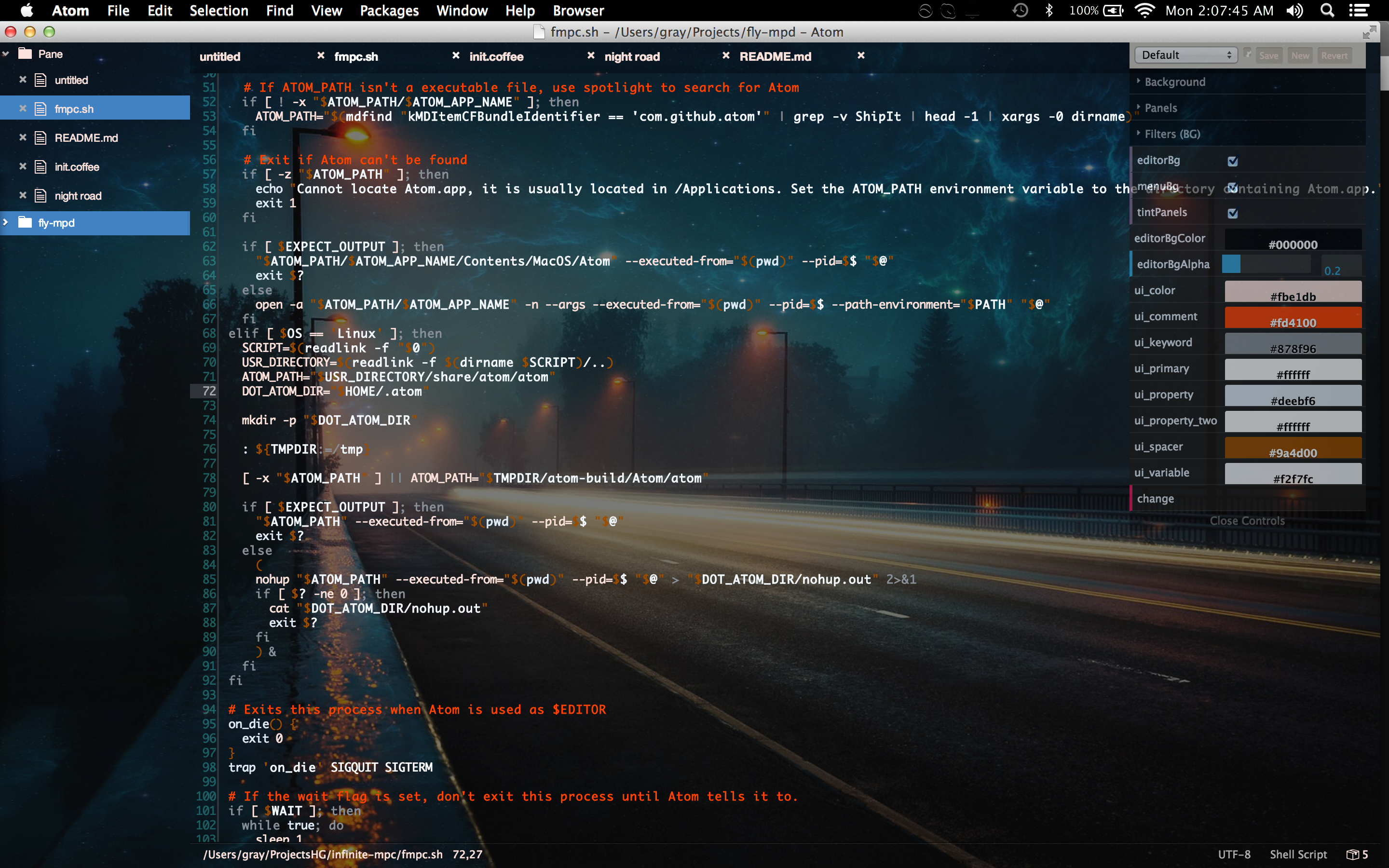This screenshot has height=868, width=1389.
Task: Toggle the menuBg checkbox
Action: pos(1232,188)
